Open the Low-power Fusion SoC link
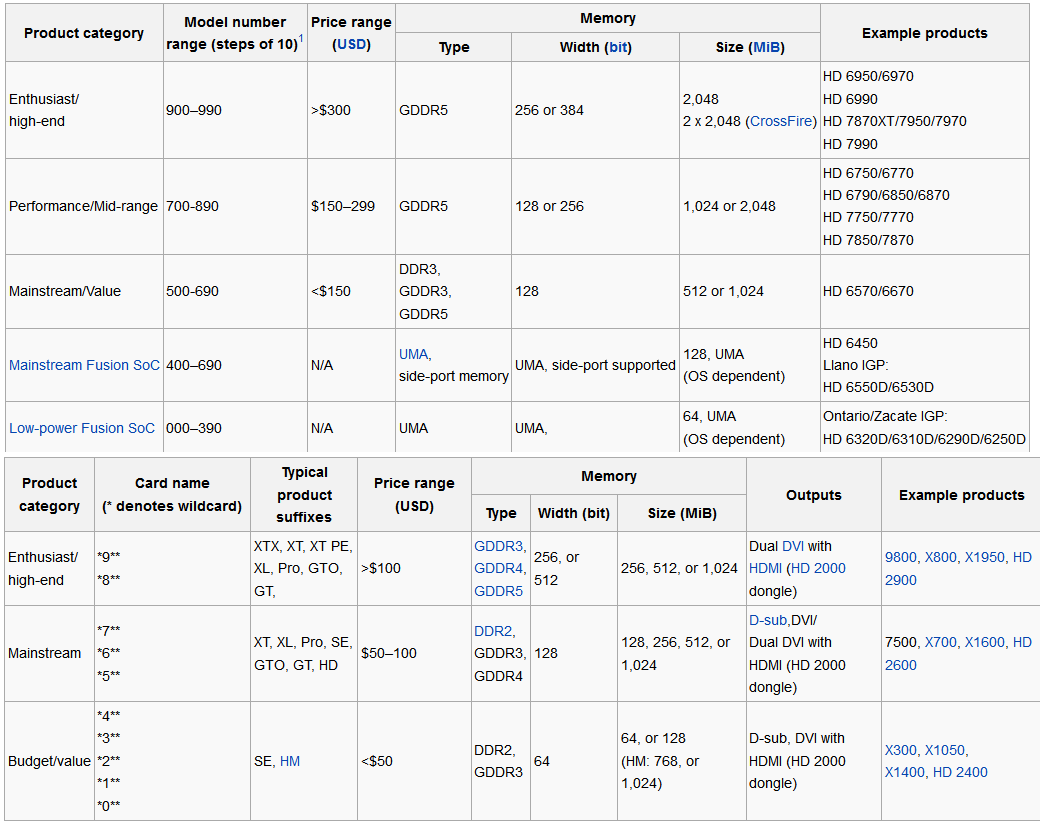Viewport: 1040px width, 823px height. [82, 428]
